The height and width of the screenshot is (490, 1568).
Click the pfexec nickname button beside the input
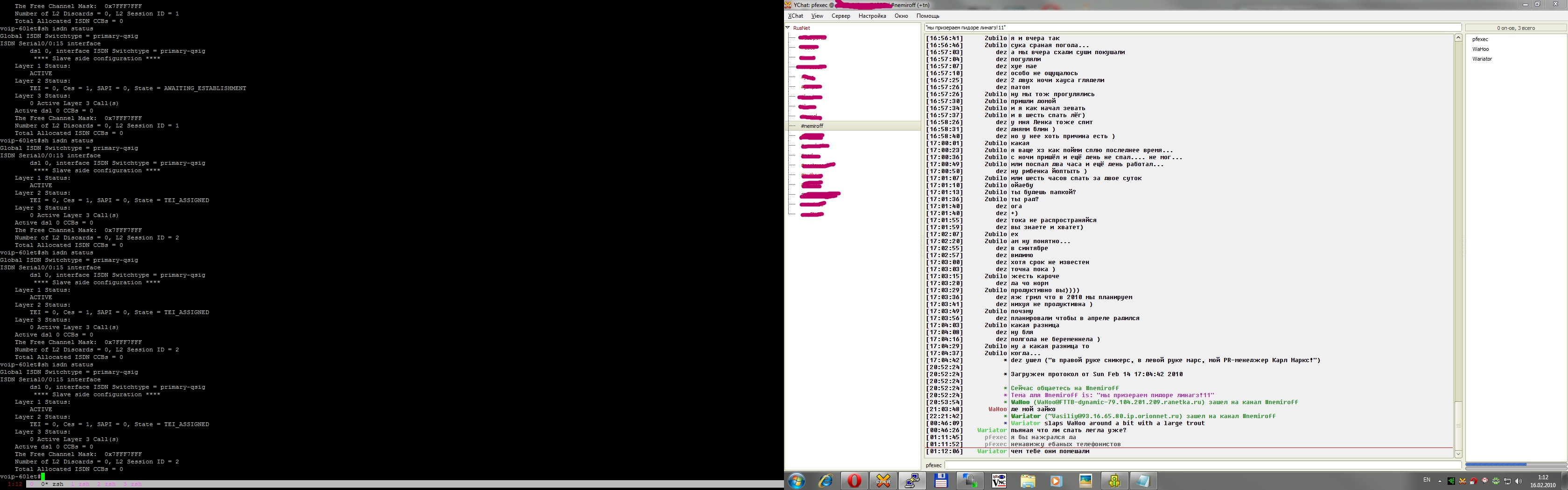coord(933,466)
